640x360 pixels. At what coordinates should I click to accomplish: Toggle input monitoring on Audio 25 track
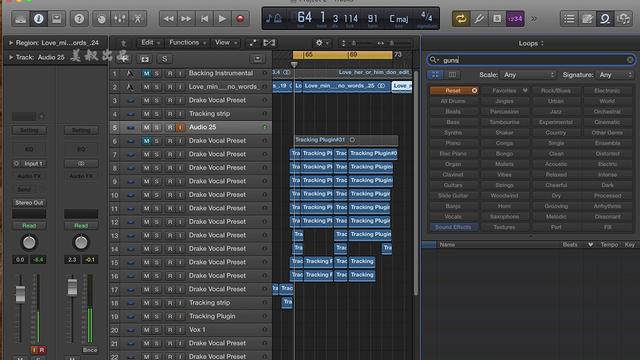[x=180, y=127]
